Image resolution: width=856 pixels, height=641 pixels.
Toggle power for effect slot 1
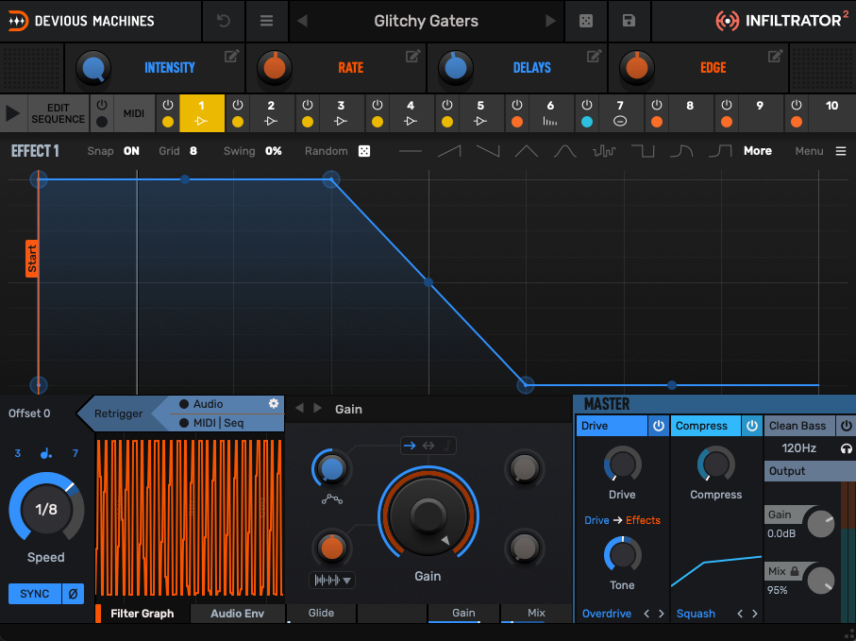[168, 105]
